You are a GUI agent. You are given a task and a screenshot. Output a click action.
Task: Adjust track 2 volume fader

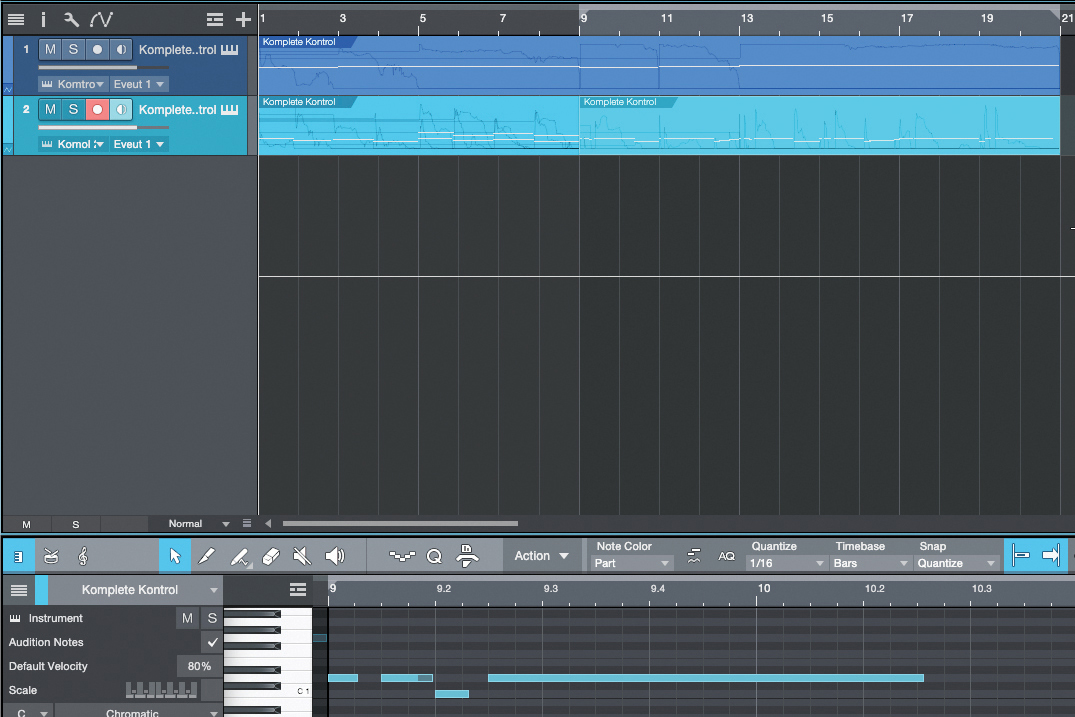click(x=103, y=127)
